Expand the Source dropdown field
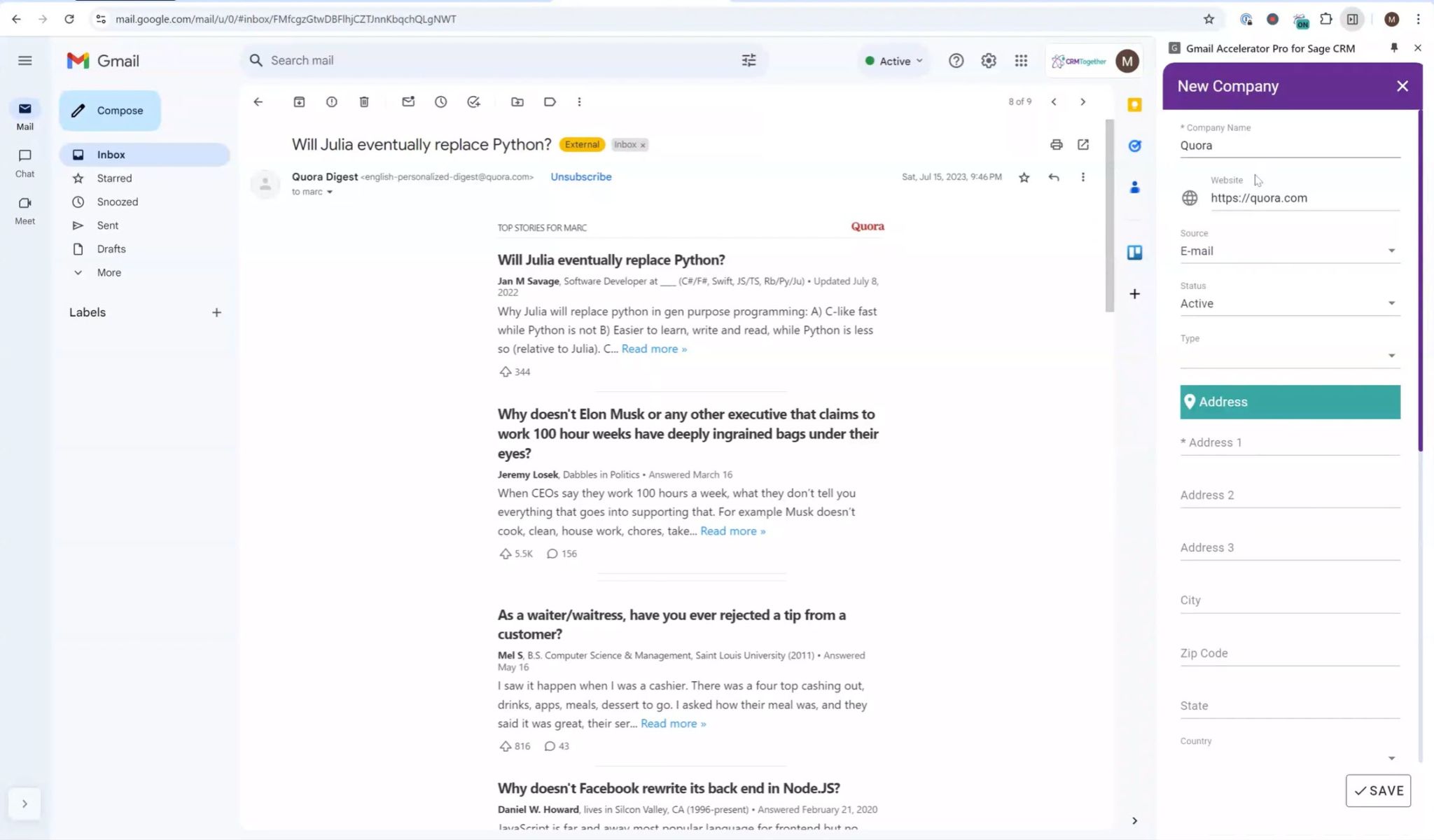The height and width of the screenshot is (840, 1434). tap(1391, 250)
